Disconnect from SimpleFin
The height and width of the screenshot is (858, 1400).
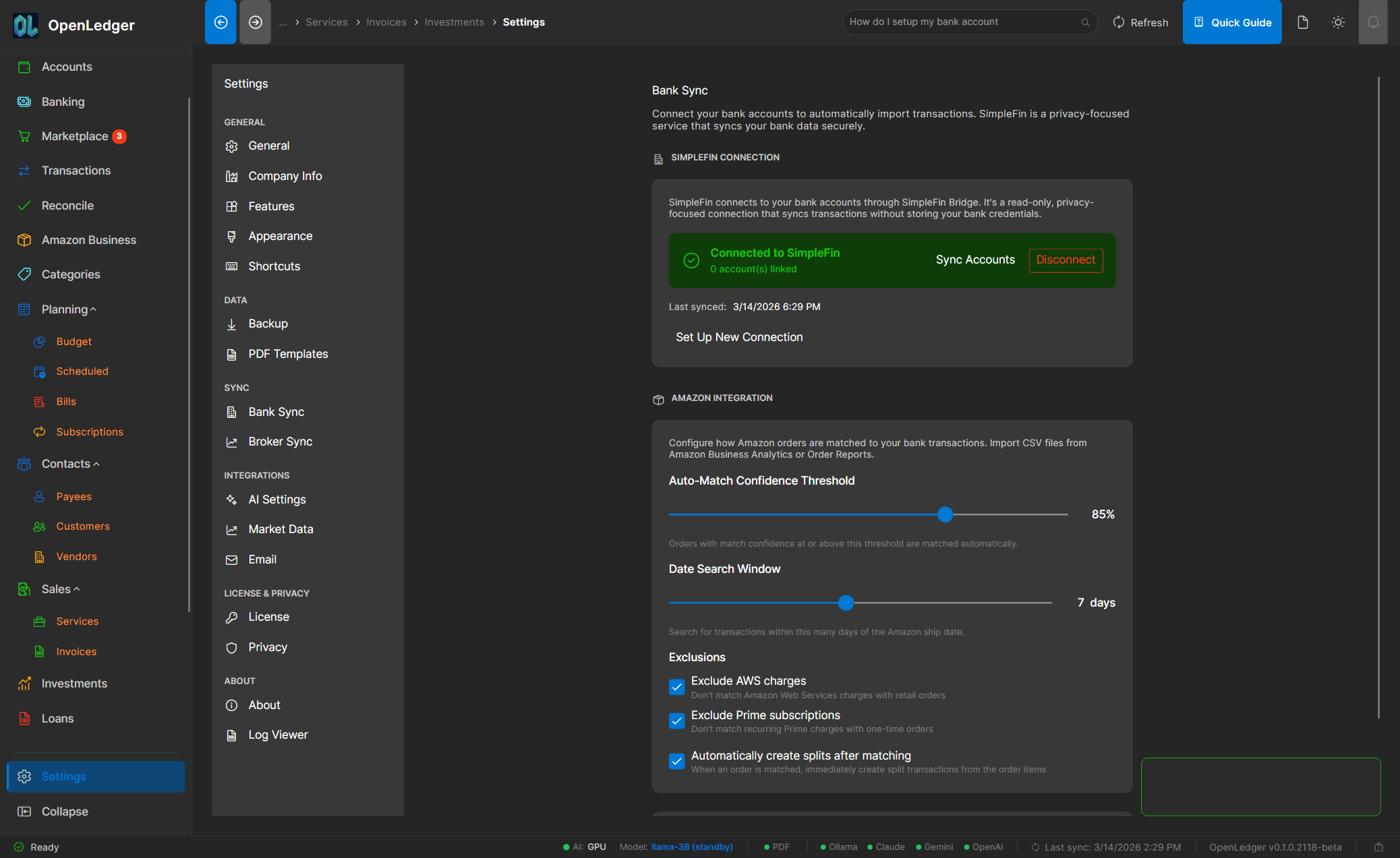click(1066, 259)
